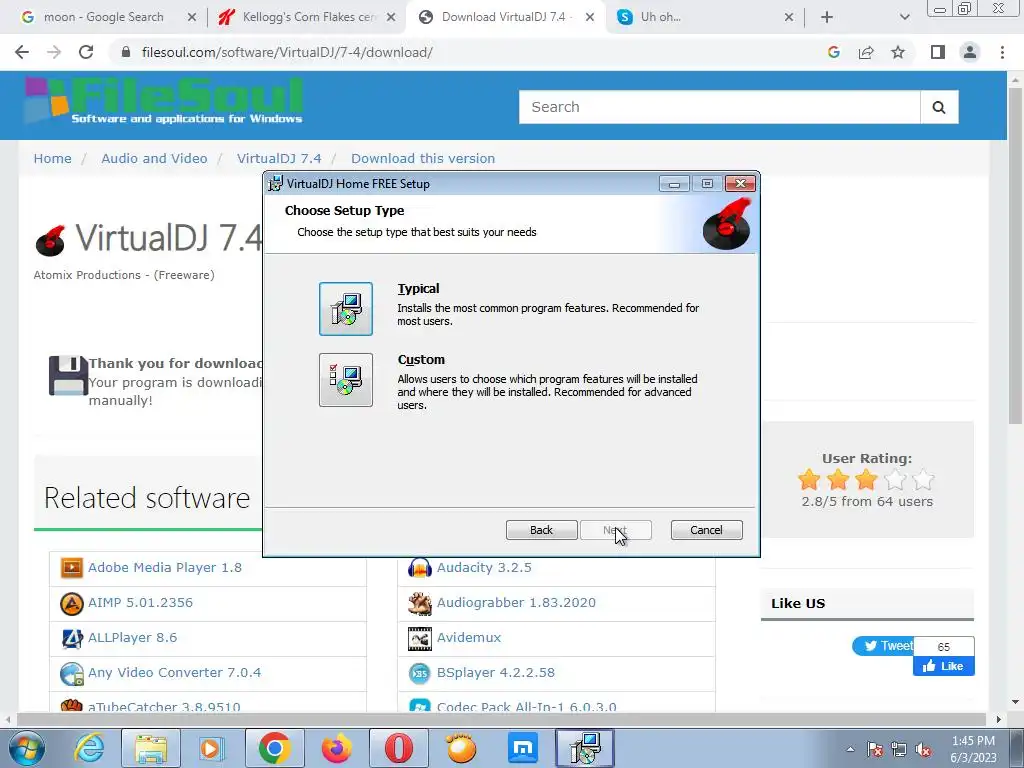Reload the current page
The width and height of the screenshot is (1024, 768).
(86, 52)
